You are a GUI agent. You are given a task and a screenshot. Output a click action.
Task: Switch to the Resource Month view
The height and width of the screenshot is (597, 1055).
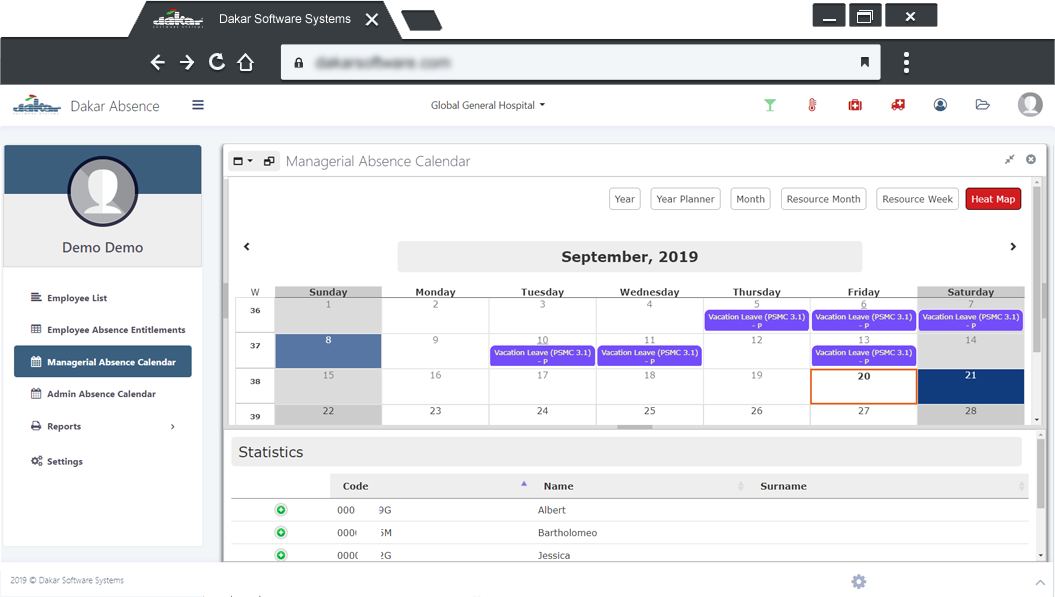[x=824, y=199]
